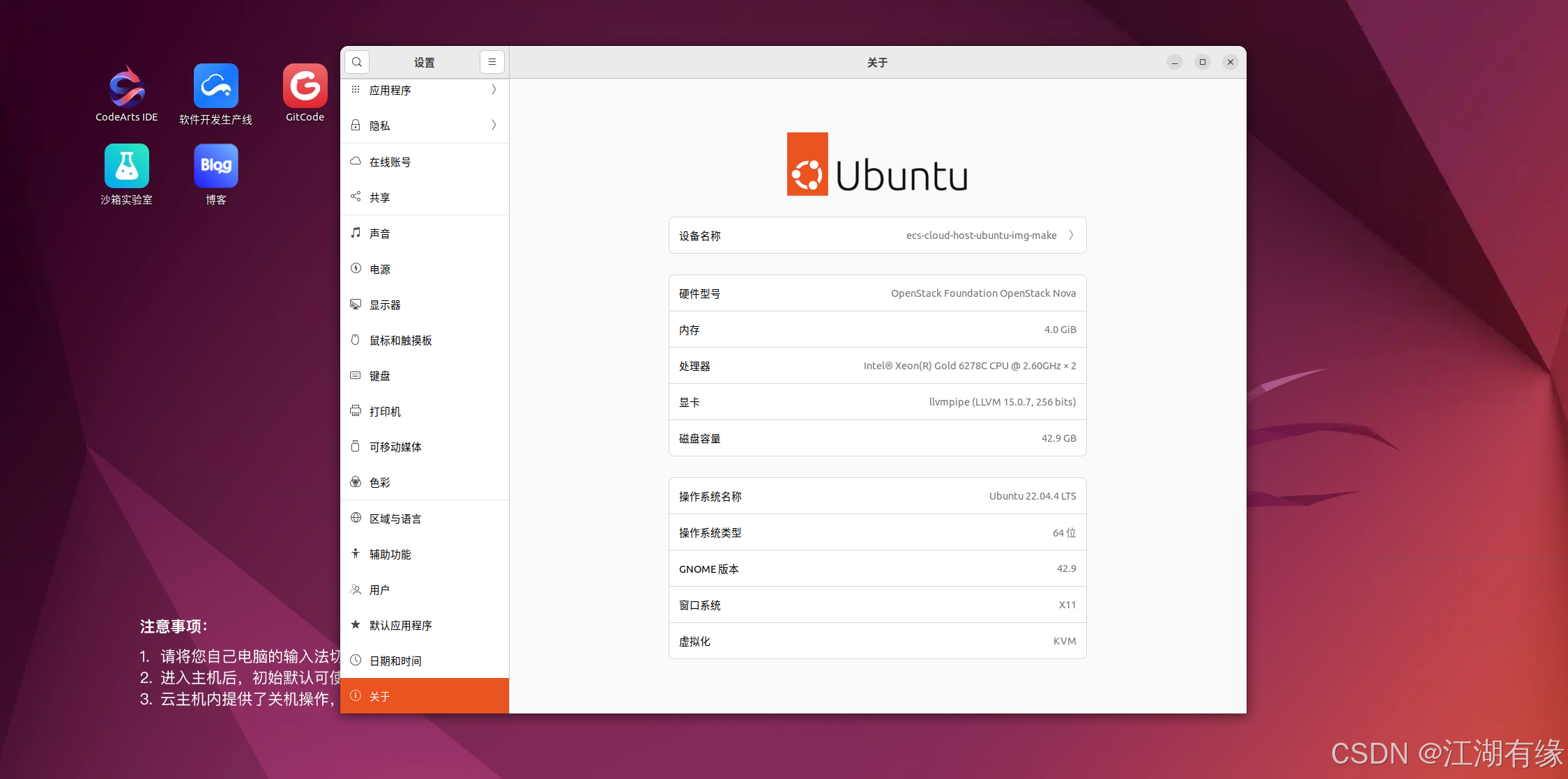Select 隐私 in the settings sidebar
This screenshot has width=1568, height=779.
(x=425, y=125)
